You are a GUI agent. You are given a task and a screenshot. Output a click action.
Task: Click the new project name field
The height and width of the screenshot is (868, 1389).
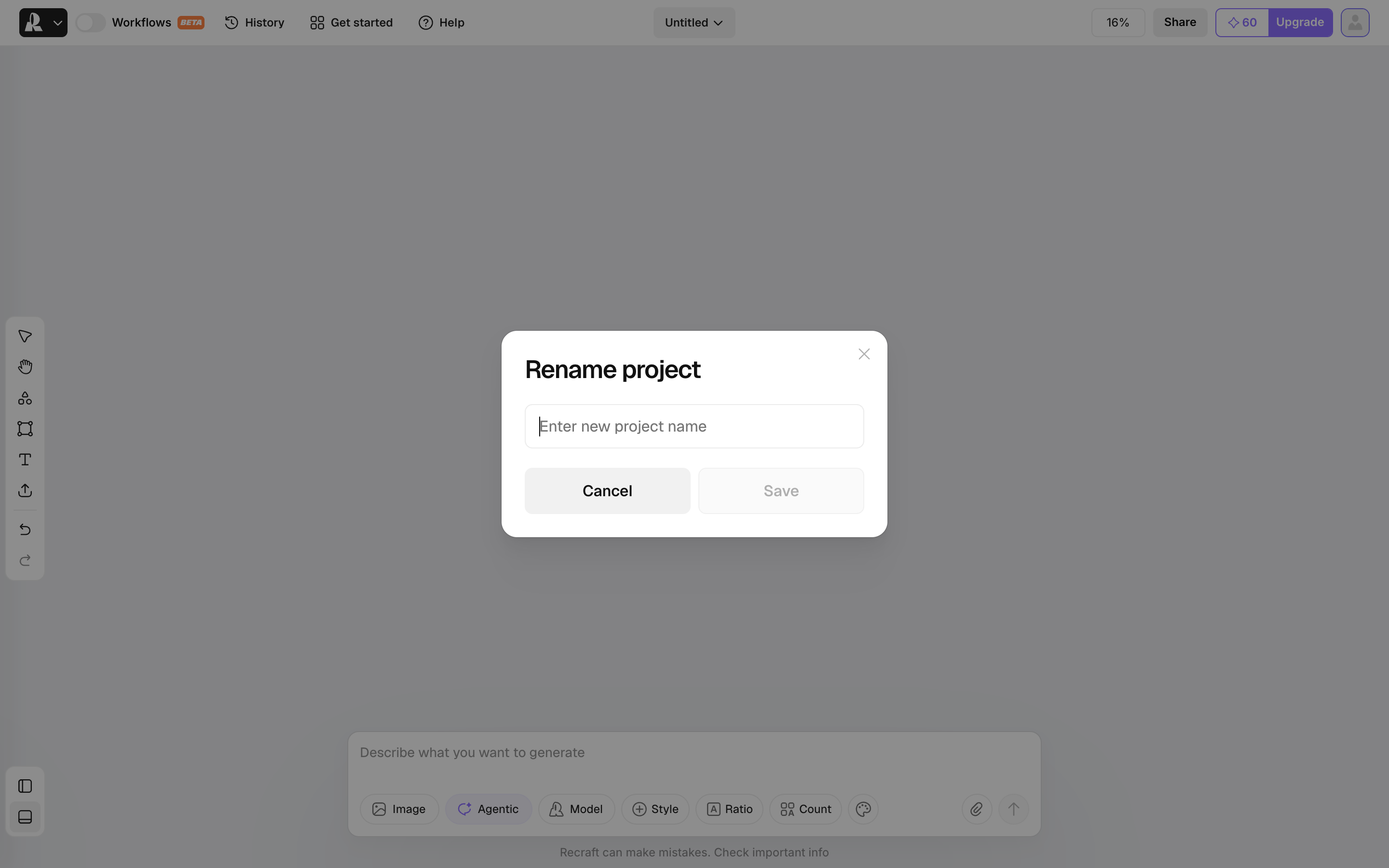(x=694, y=426)
